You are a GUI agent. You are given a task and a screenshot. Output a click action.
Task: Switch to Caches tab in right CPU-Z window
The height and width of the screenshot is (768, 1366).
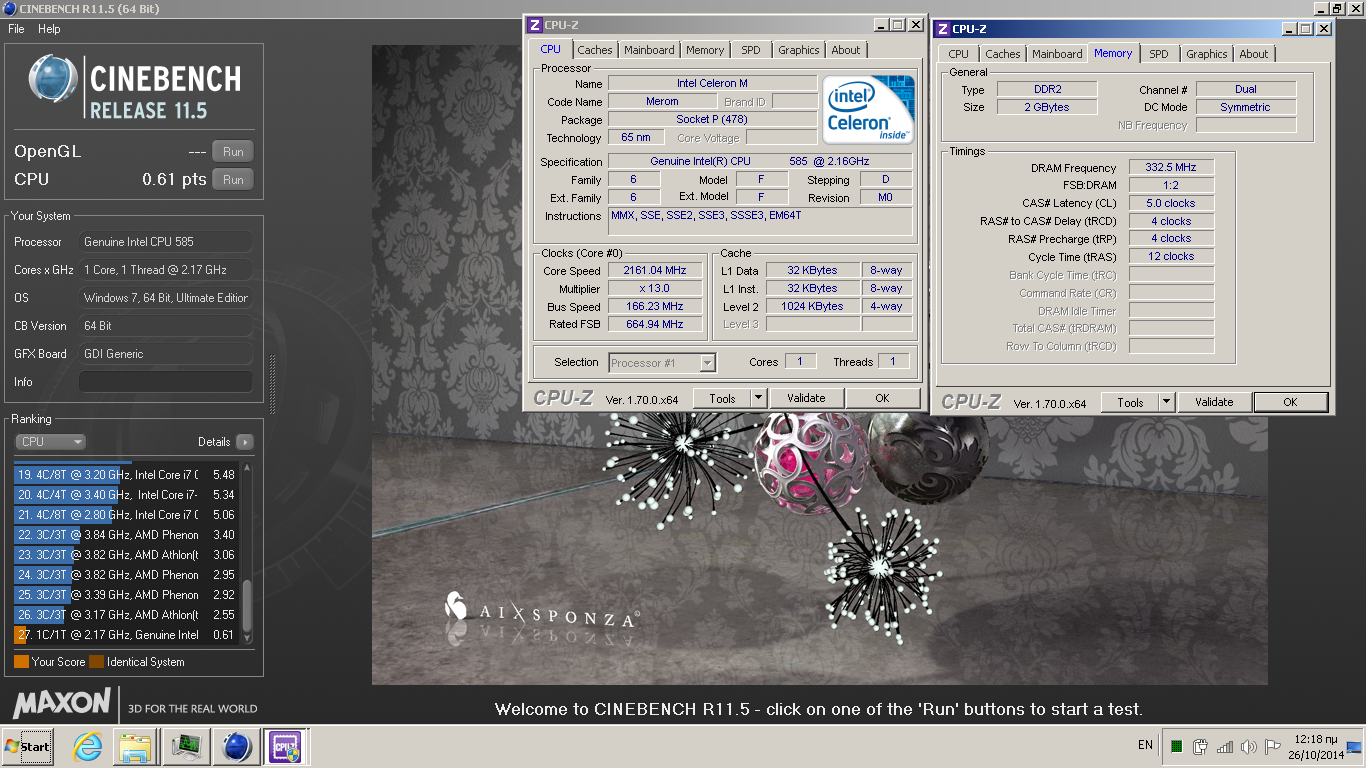(x=1003, y=54)
